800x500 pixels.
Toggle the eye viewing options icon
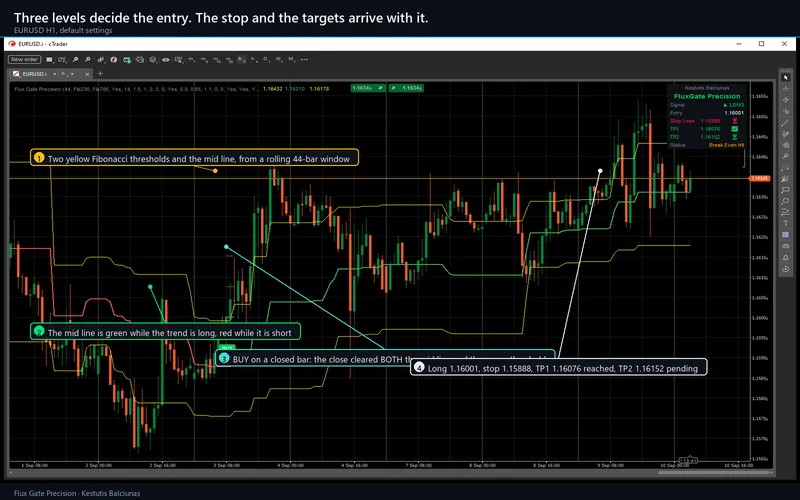click(166, 60)
